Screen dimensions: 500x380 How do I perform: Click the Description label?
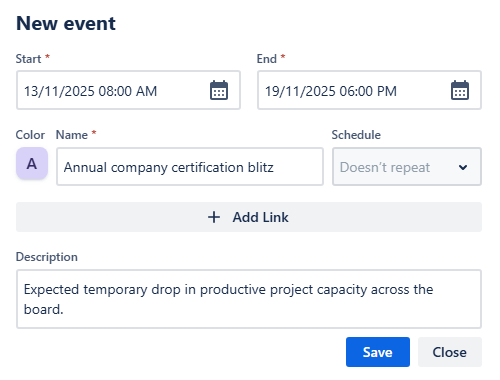click(x=47, y=257)
